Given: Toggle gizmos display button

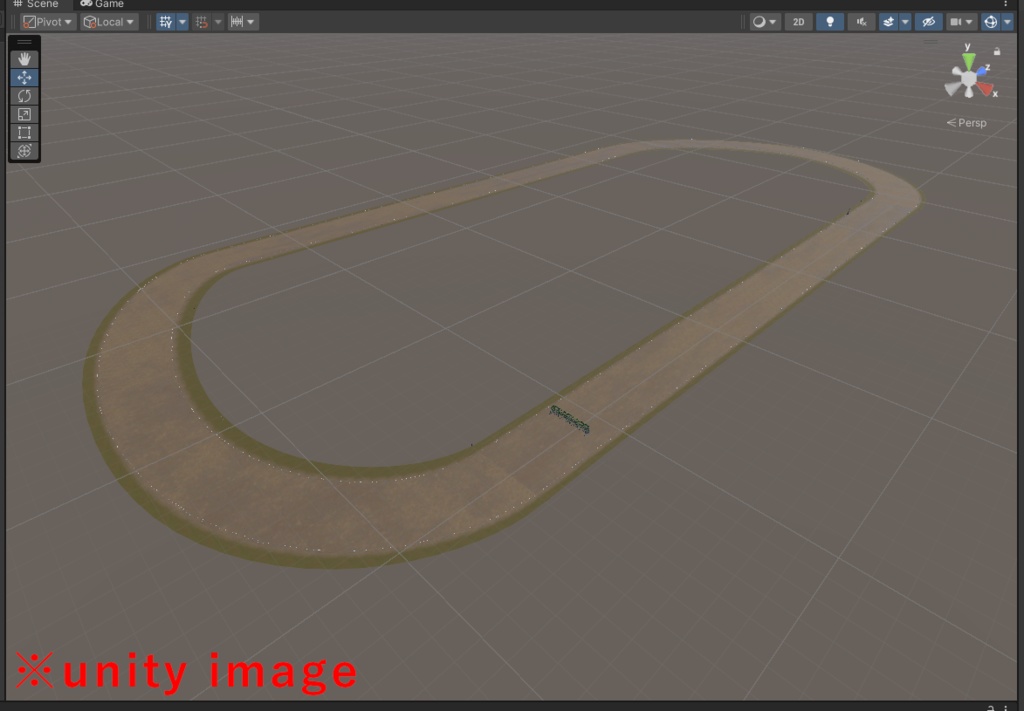Looking at the screenshot, I should click(991, 22).
